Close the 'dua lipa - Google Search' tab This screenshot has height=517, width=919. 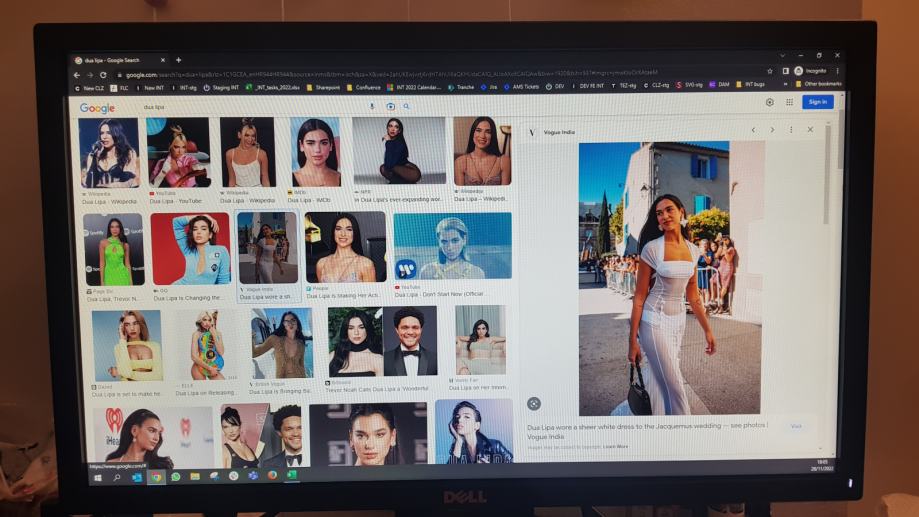point(162,60)
